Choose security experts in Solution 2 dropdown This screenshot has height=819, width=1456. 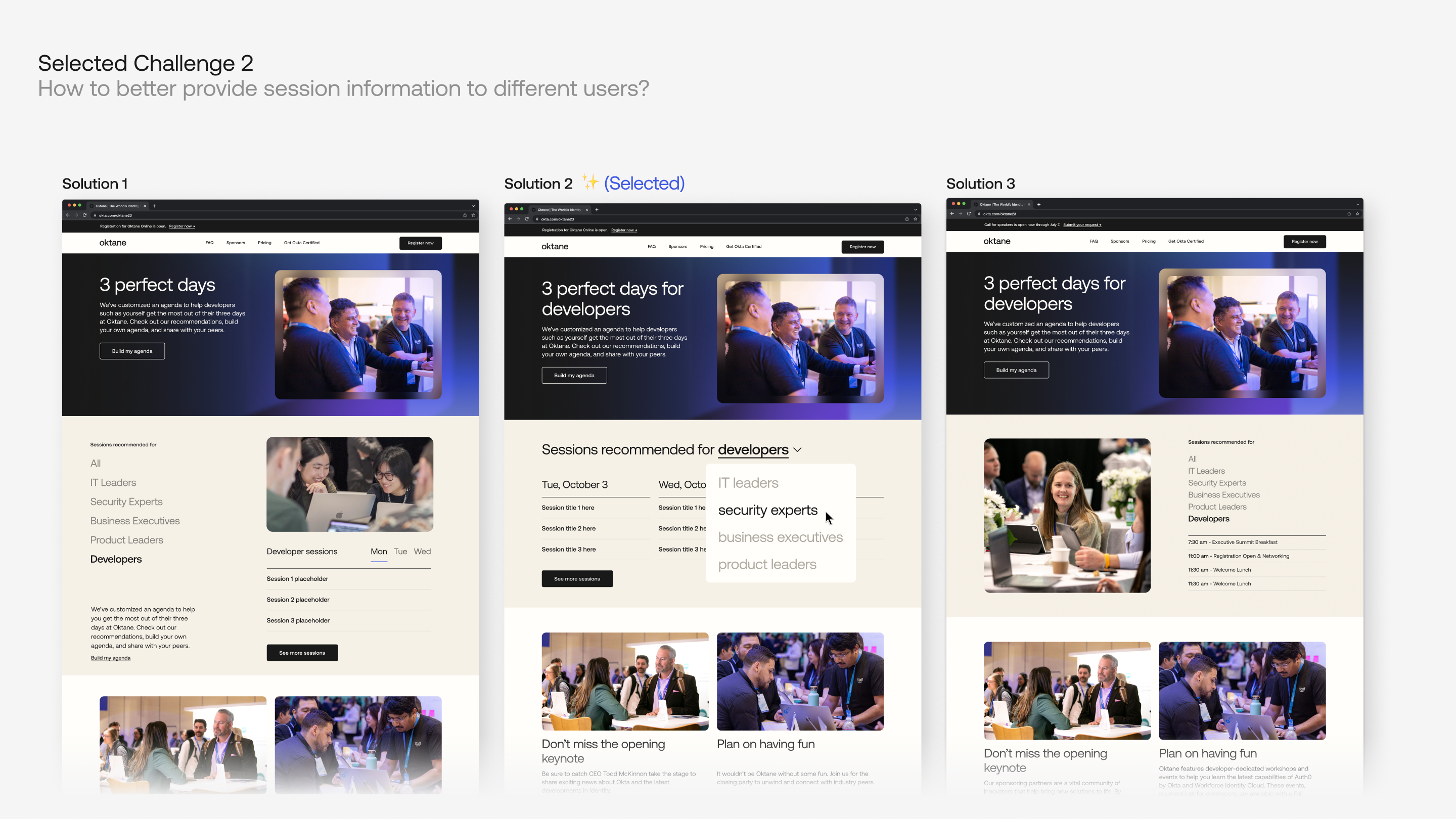pyautogui.click(x=767, y=510)
